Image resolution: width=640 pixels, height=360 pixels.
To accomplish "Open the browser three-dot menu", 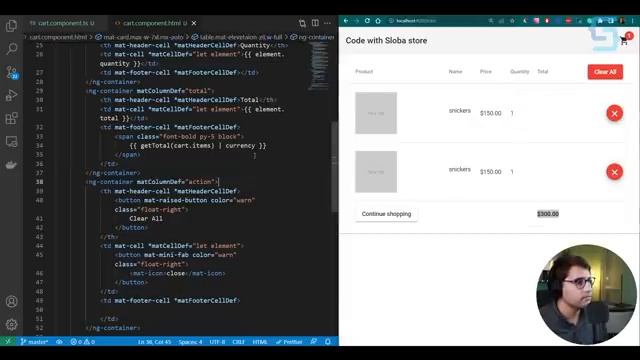I will (633, 20).
